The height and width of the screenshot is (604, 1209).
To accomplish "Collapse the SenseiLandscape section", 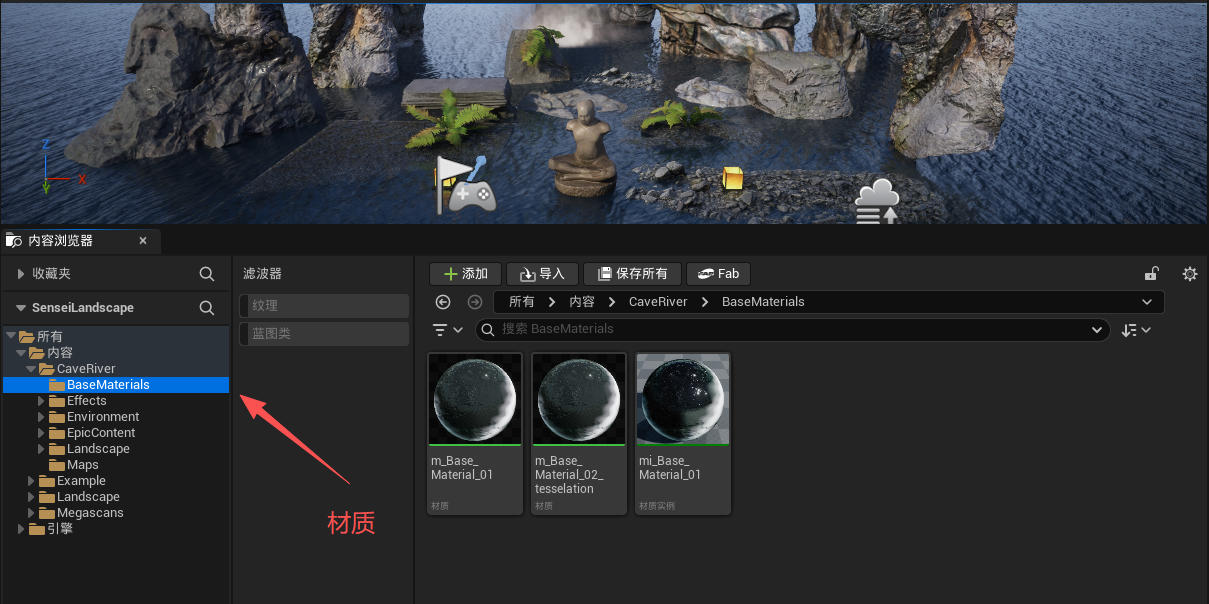I will (21, 307).
